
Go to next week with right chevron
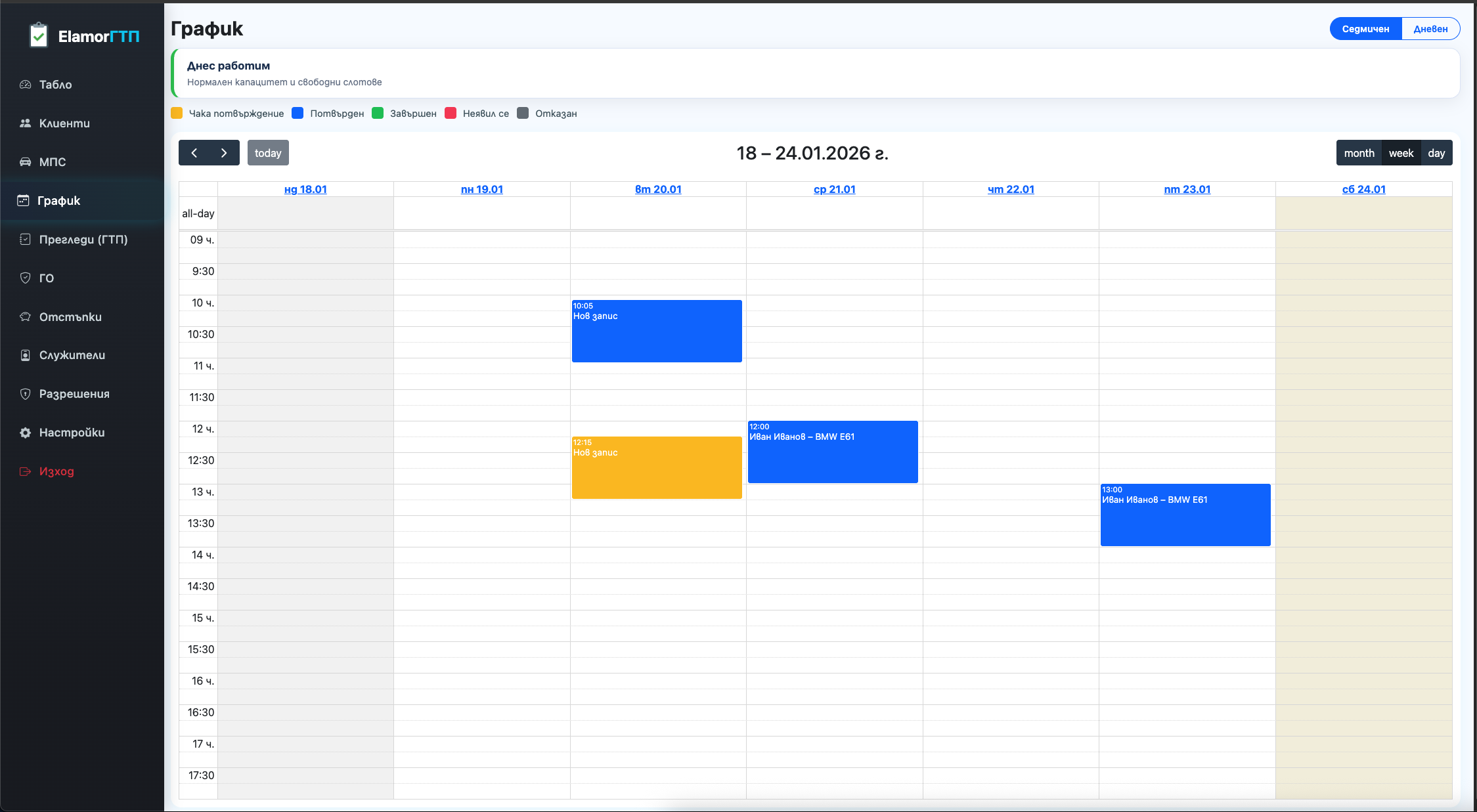[224, 153]
